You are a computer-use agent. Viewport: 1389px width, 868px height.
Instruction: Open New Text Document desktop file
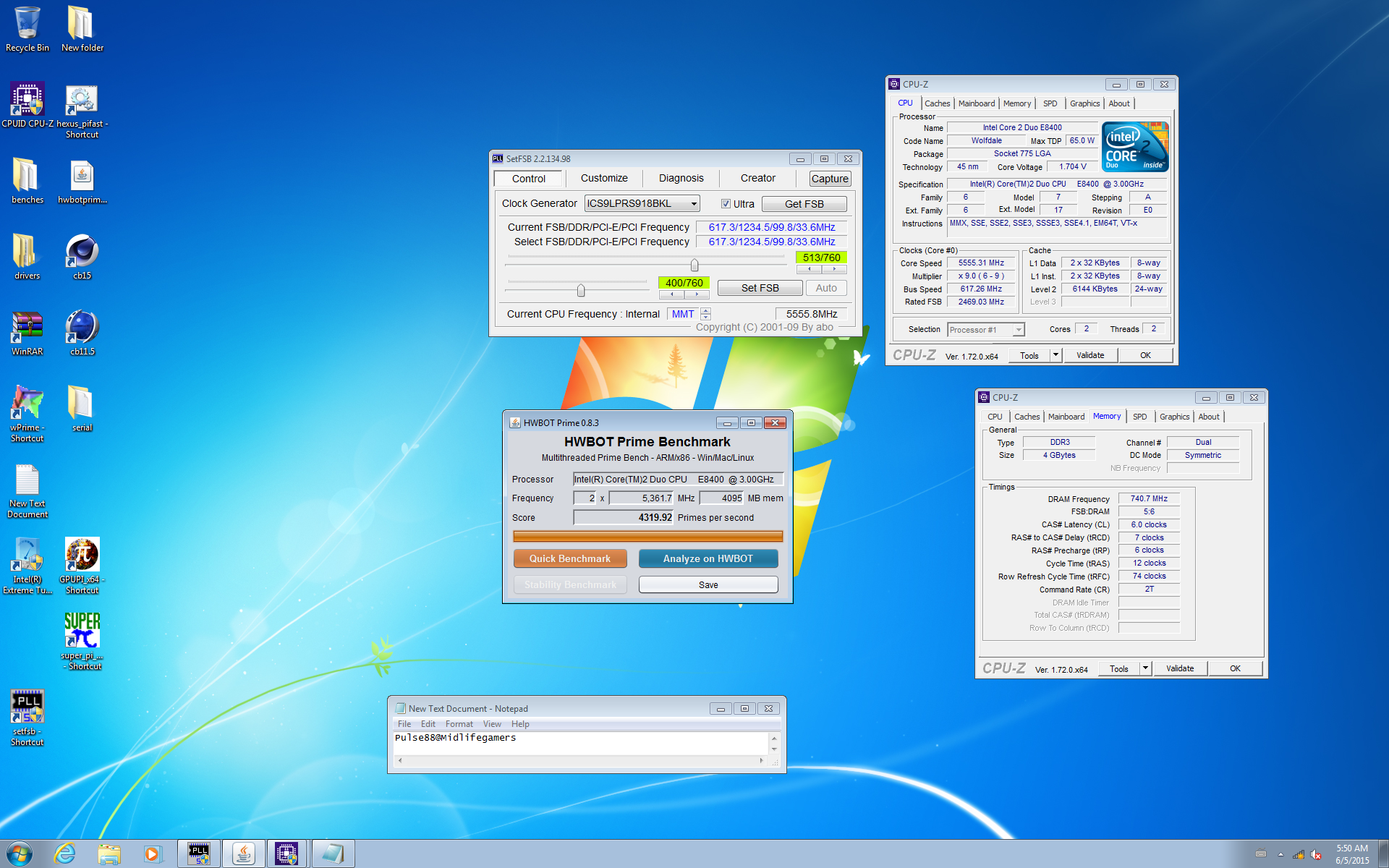(x=27, y=490)
